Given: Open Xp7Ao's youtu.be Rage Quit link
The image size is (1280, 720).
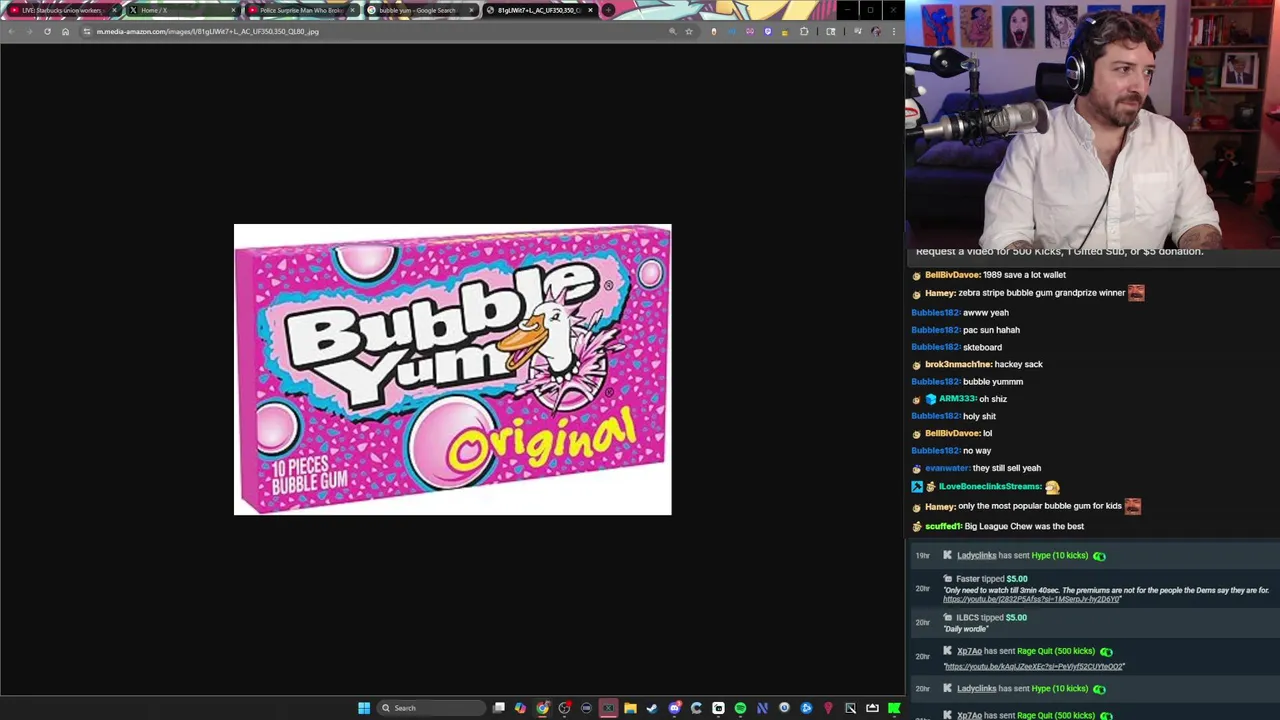Looking at the screenshot, I should click(1034, 666).
